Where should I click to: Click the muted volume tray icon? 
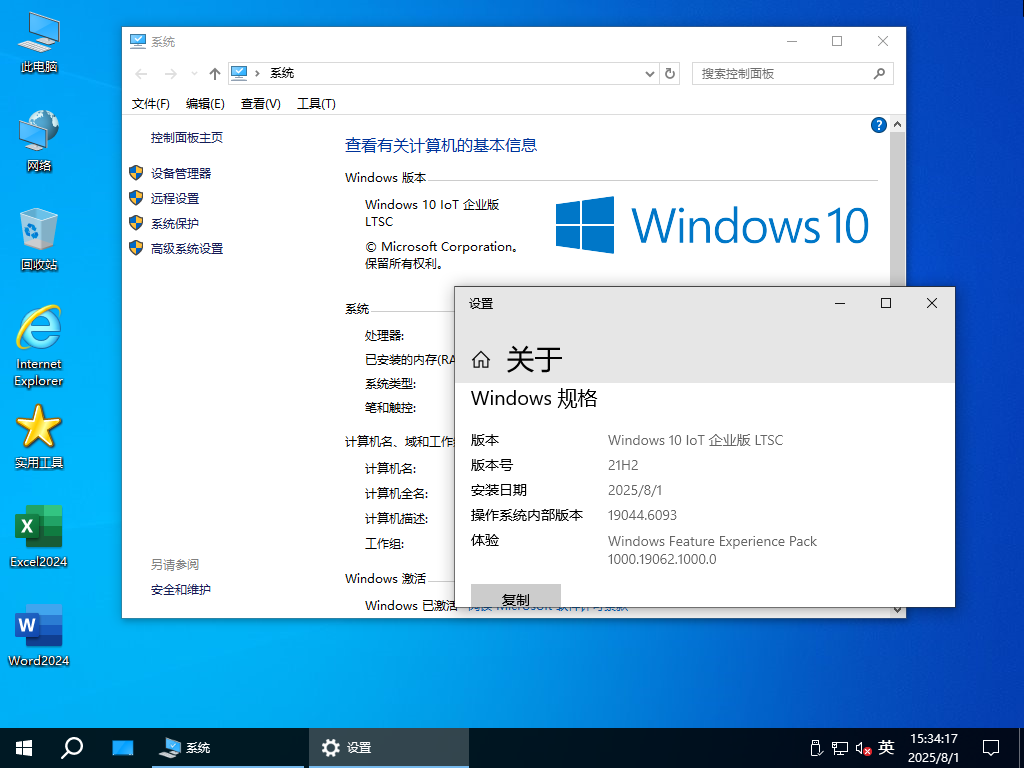tap(863, 748)
